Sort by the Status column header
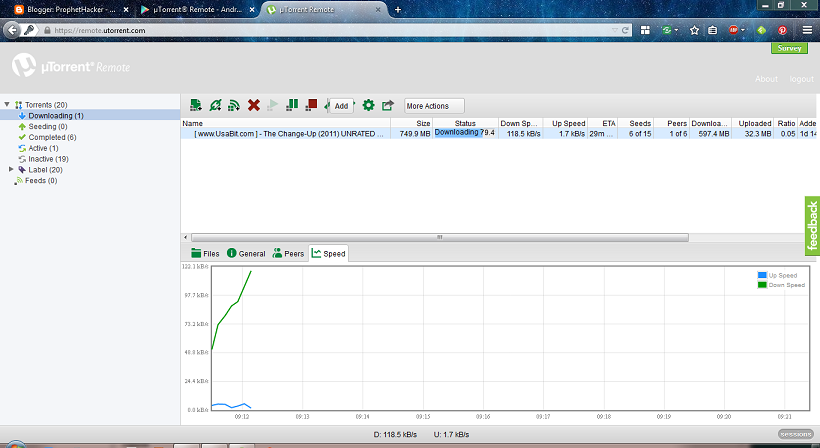 (x=465, y=123)
